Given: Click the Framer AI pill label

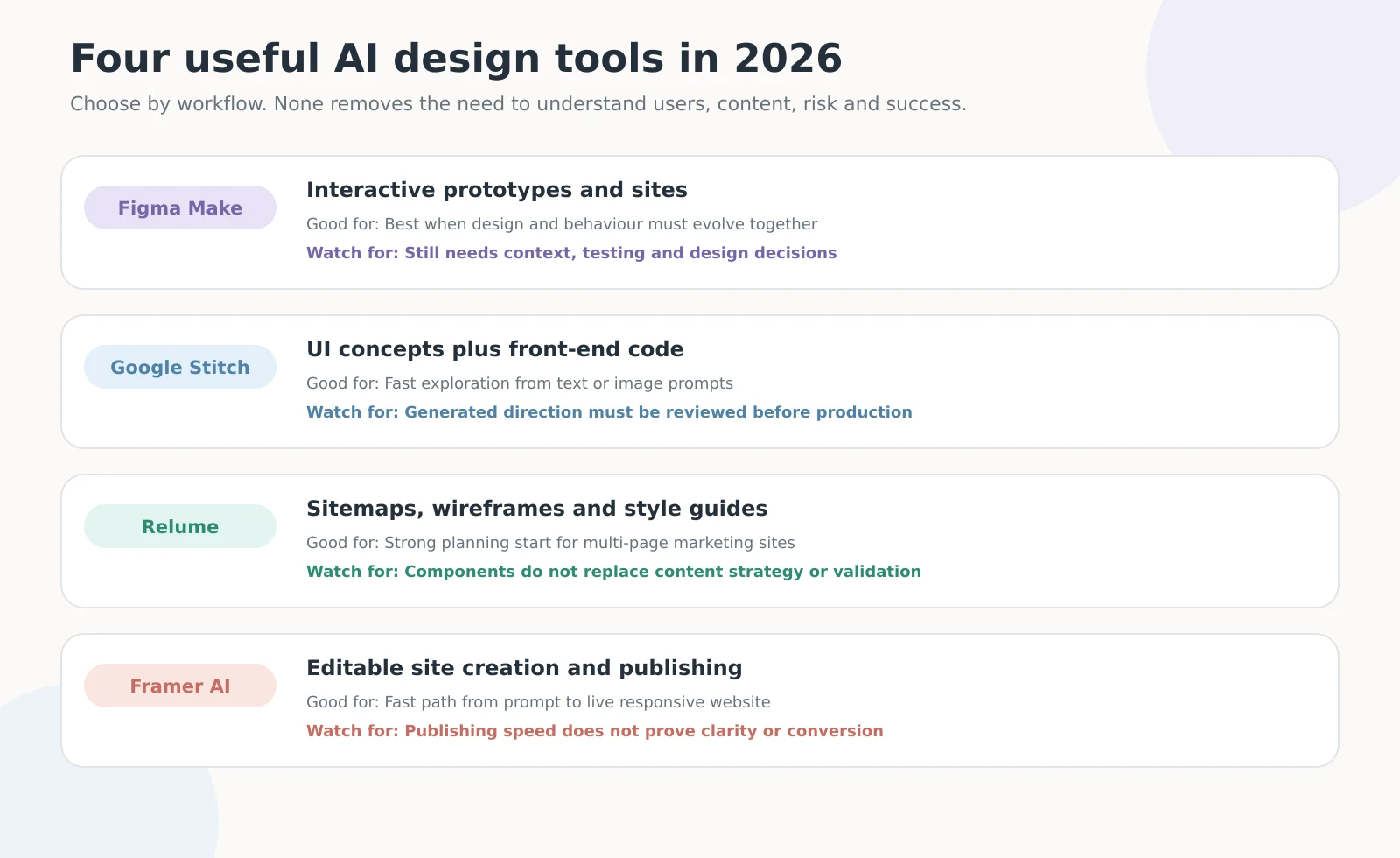Looking at the screenshot, I should [x=180, y=686].
